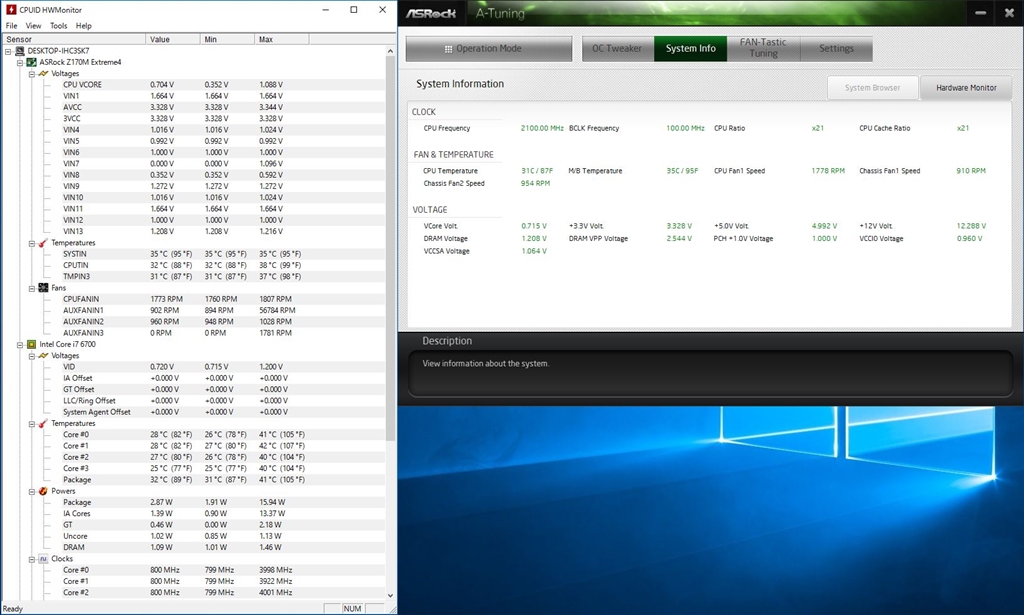Collapse the CPU Temperatures tree node
Screen dimensions: 1024x615
coord(31,424)
